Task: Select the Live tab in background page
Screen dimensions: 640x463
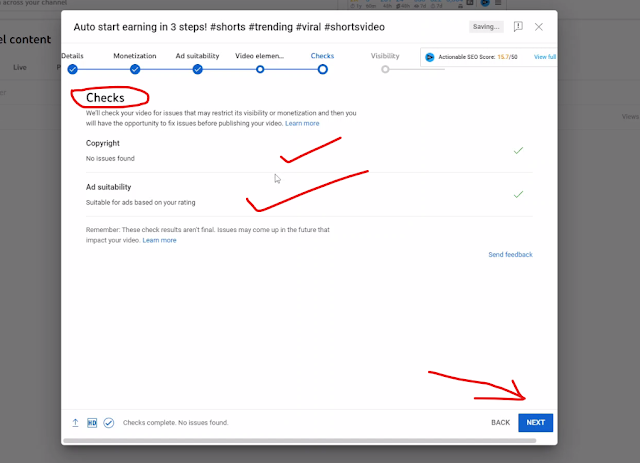Action: (20, 67)
